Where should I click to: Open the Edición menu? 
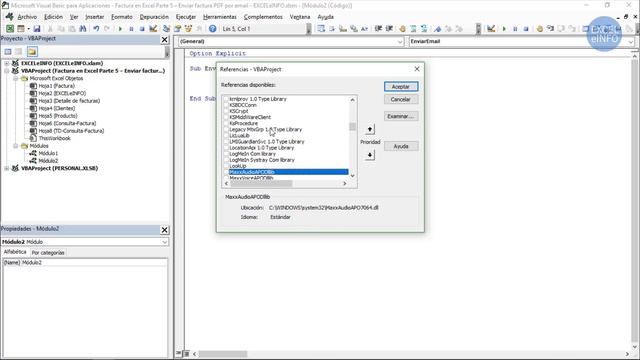pyautogui.click(x=53, y=17)
